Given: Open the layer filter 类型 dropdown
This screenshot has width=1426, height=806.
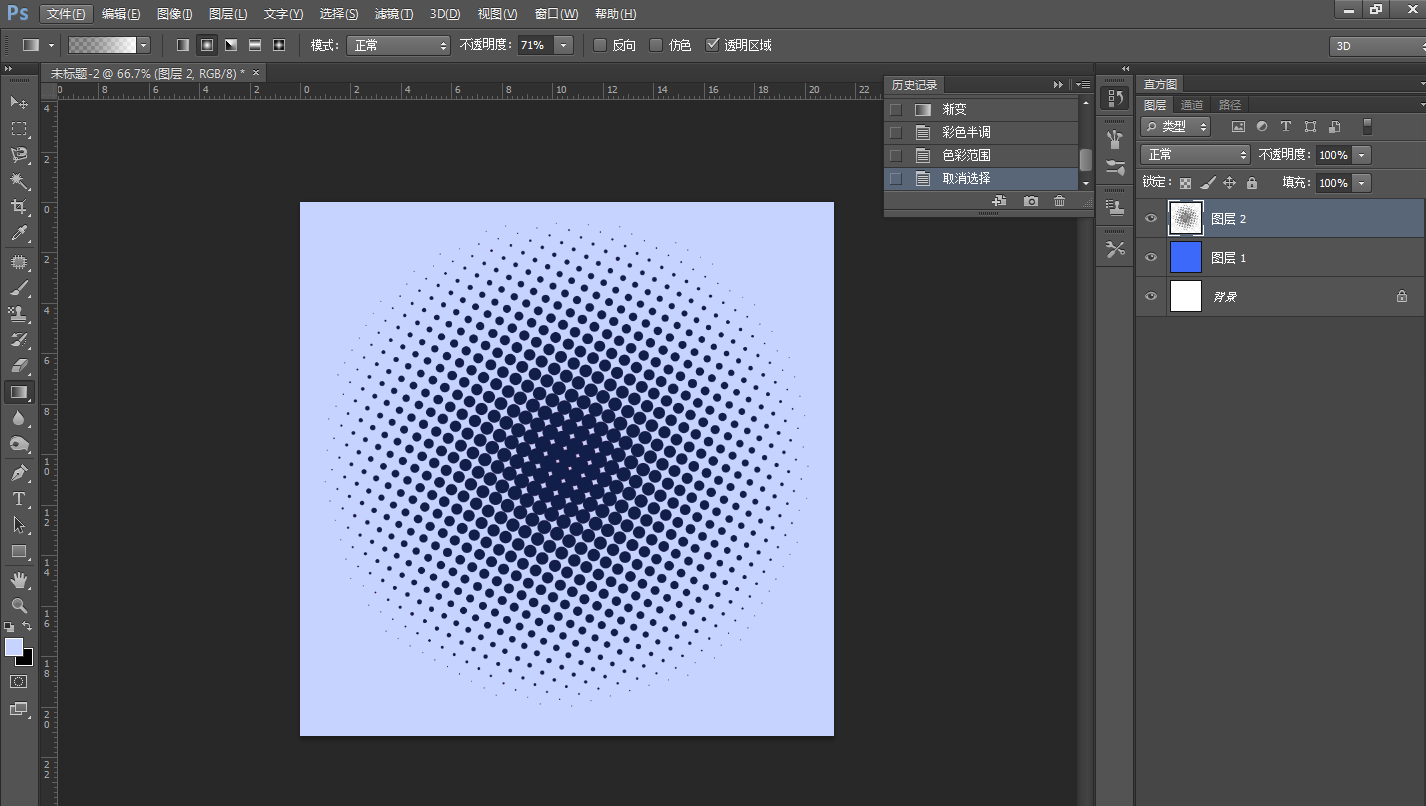Looking at the screenshot, I should pyautogui.click(x=1176, y=127).
